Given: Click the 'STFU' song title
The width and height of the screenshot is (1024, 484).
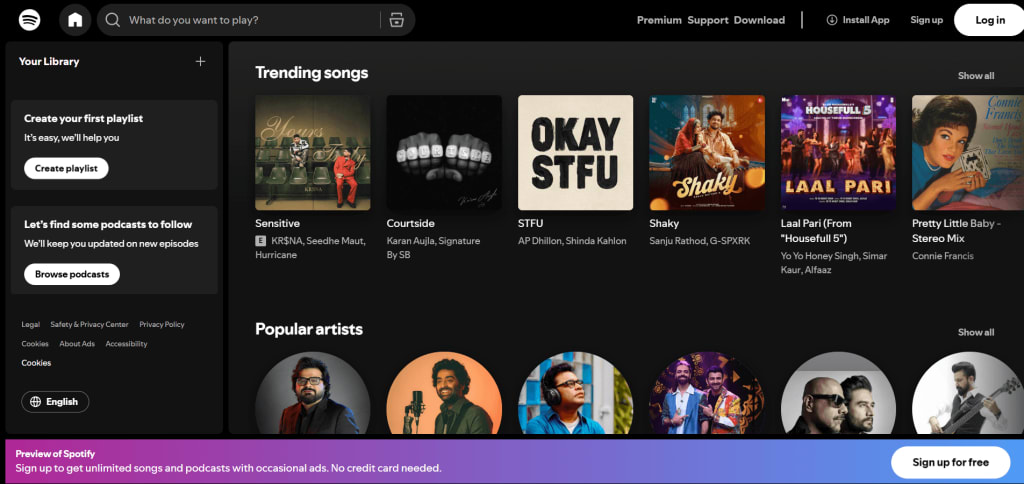Looking at the screenshot, I should click(x=530, y=223).
